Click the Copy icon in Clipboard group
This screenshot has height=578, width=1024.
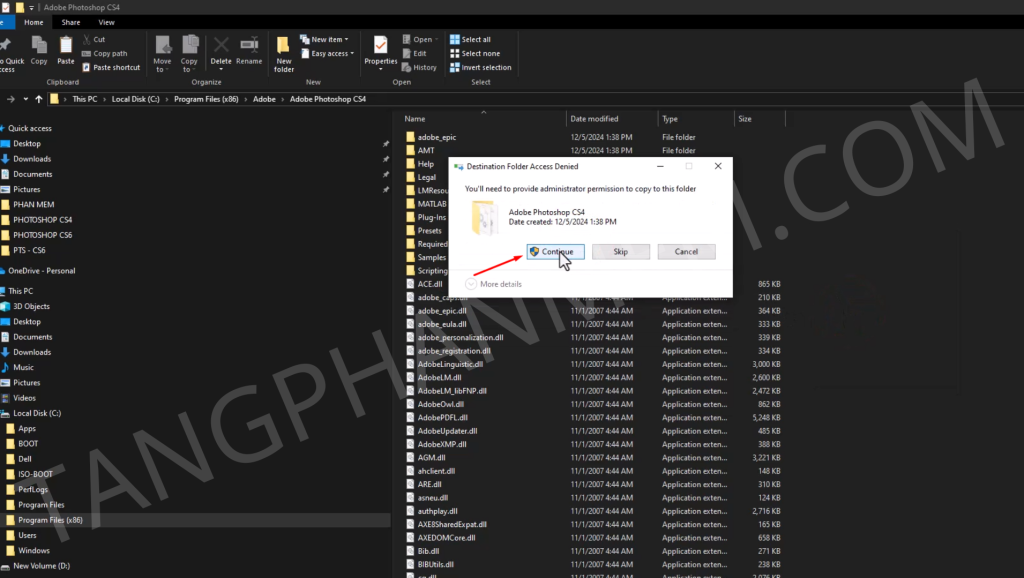coord(39,46)
